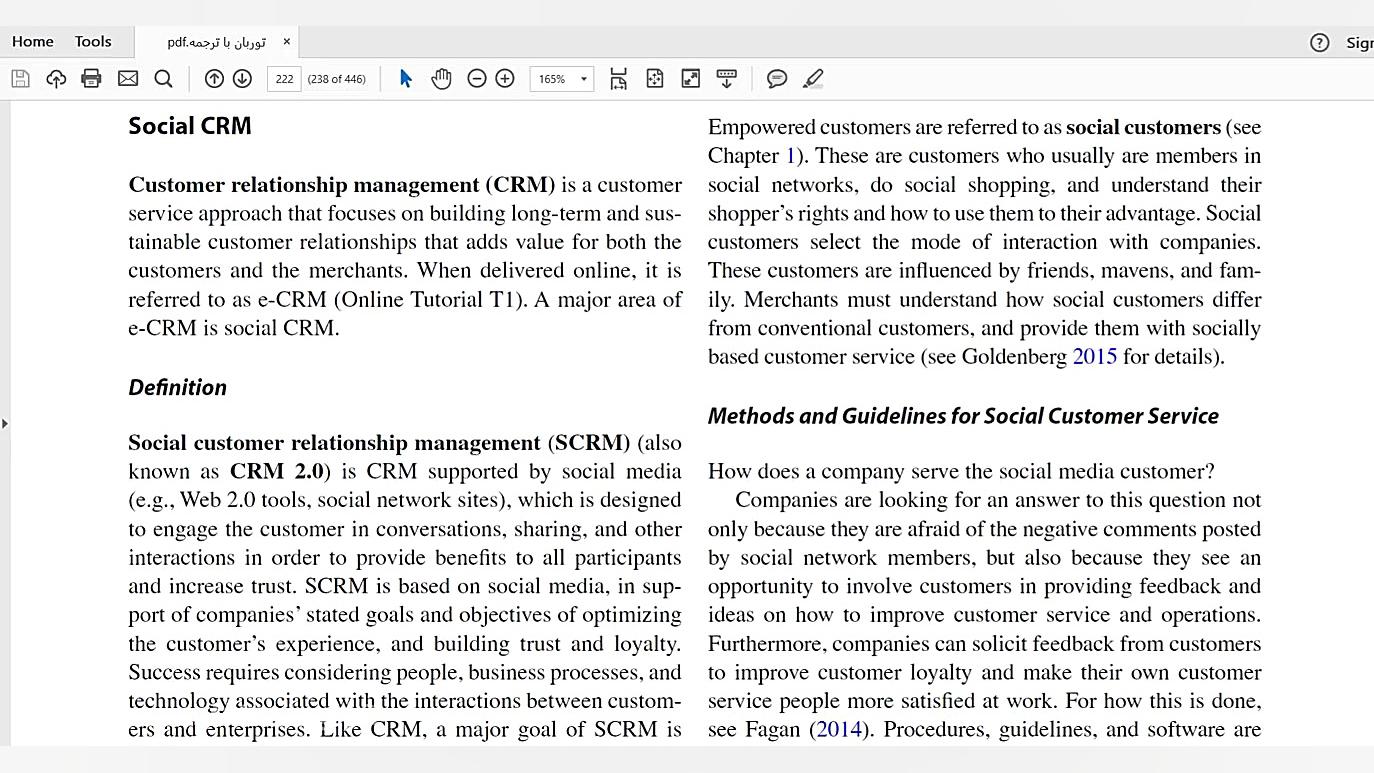Print the document with printer icon

pyautogui.click(x=91, y=78)
